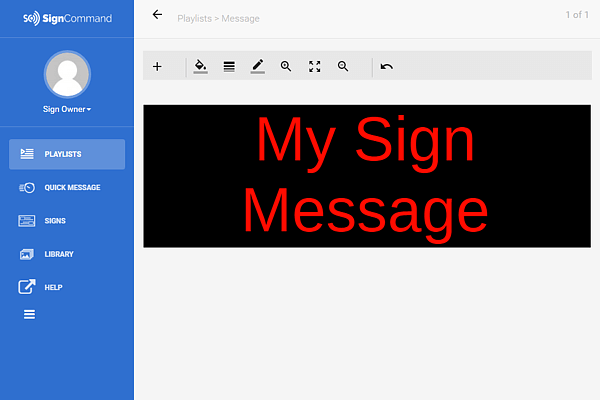Click the zoom out magnifier
Screen dimensions: 600x400
[343, 66]
